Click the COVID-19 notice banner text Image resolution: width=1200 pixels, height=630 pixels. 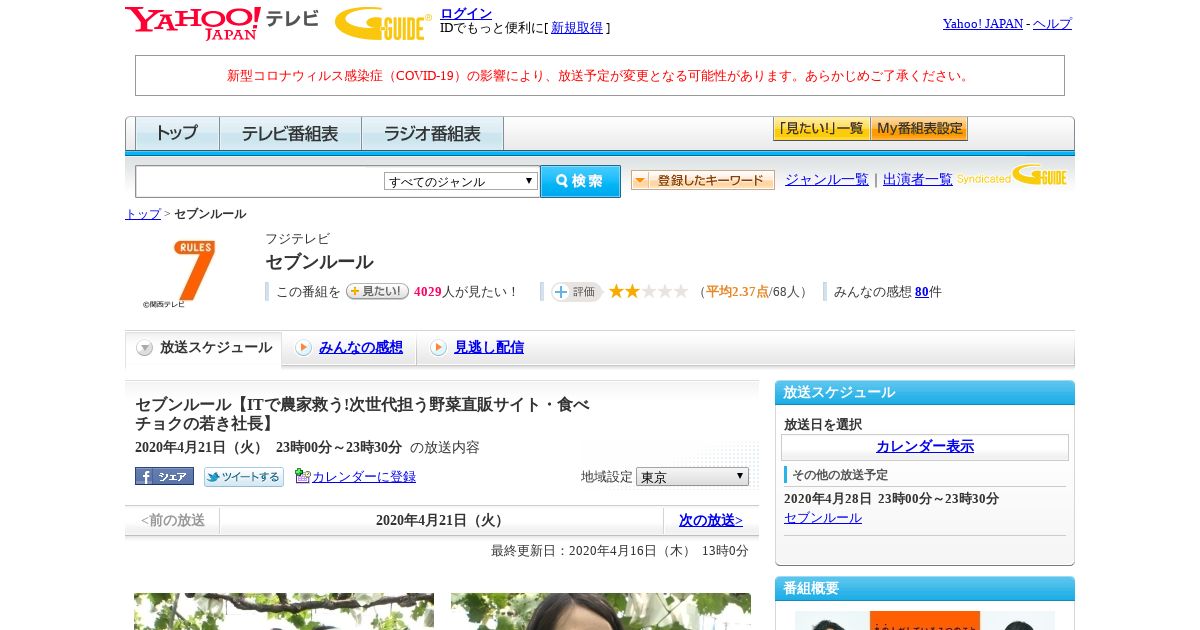[x=600, y=76]
